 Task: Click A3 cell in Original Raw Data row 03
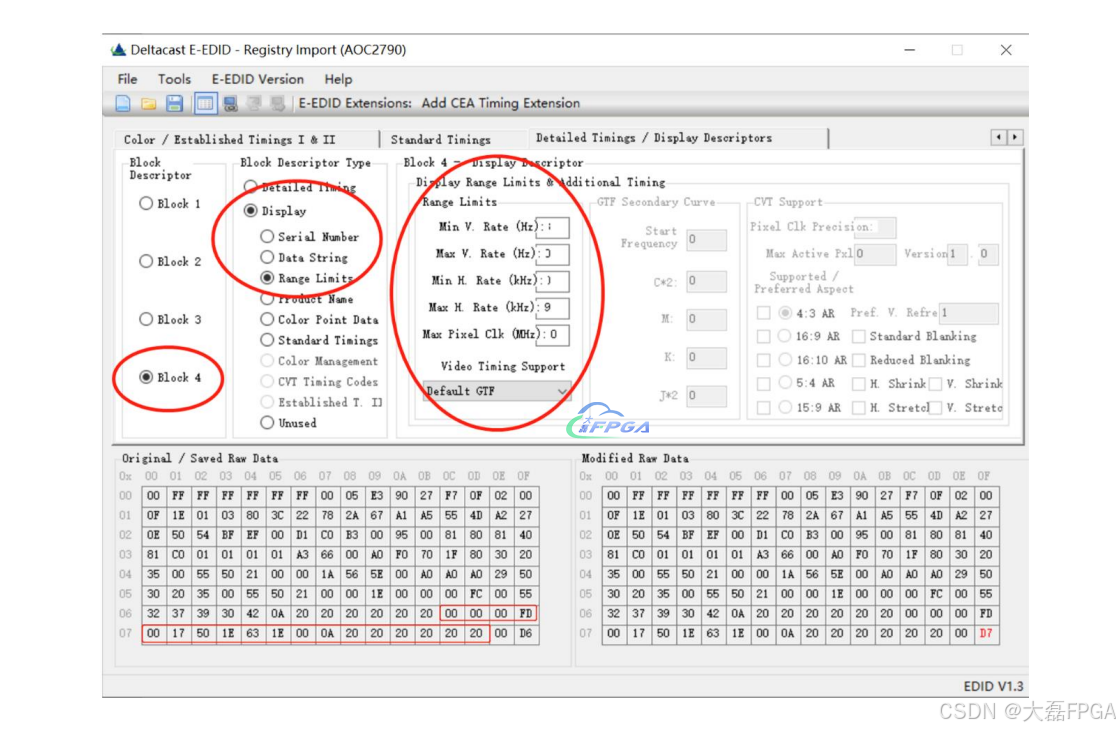point(302,555)
